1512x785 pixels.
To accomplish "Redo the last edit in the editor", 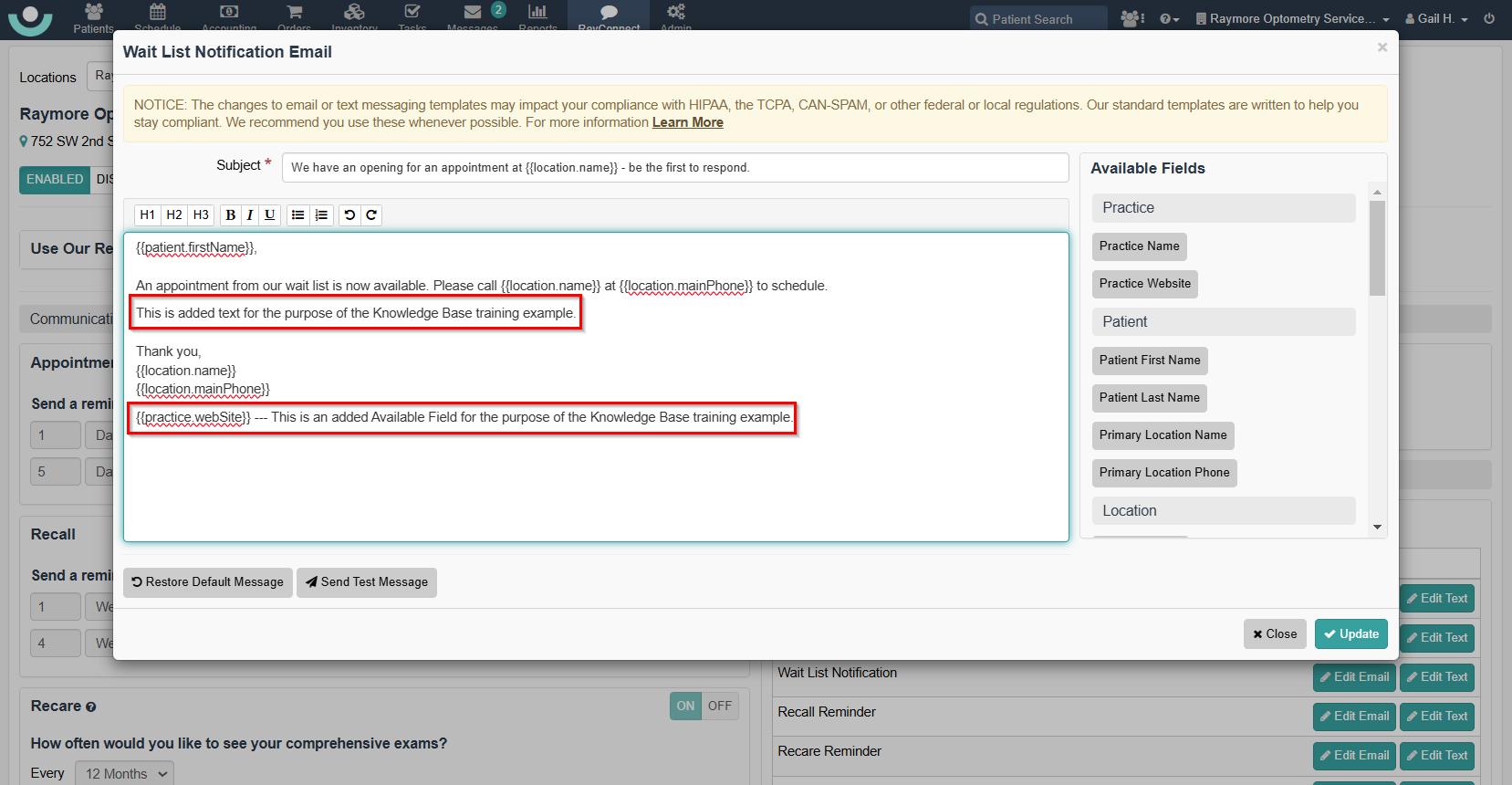I will point(371,215).
